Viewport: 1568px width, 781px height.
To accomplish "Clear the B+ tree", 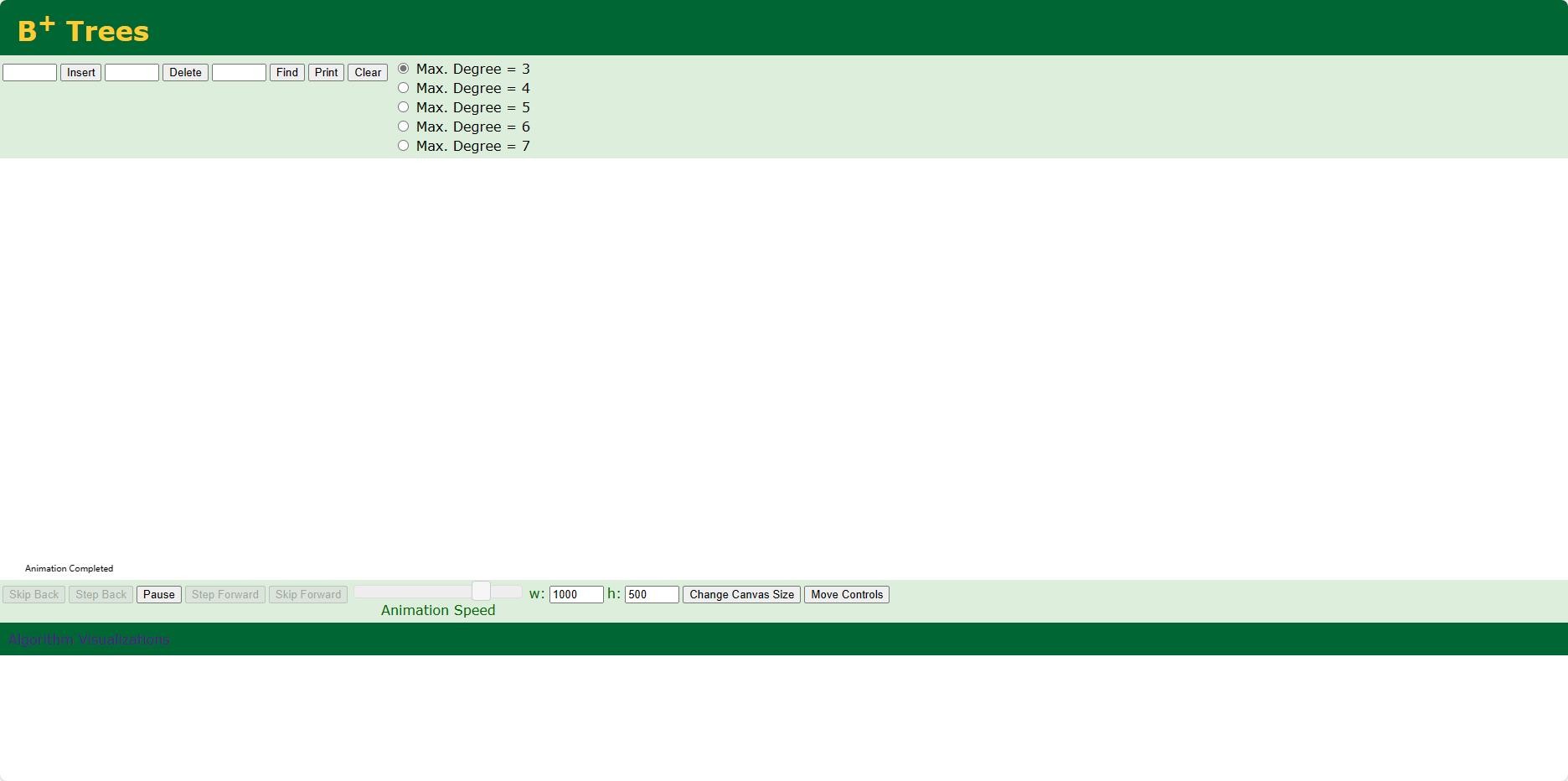I will (367, 73).
